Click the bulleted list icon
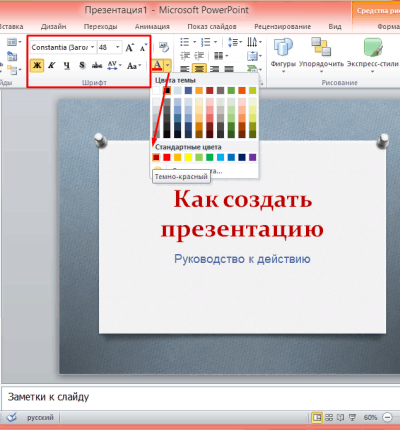 [184, 42]
